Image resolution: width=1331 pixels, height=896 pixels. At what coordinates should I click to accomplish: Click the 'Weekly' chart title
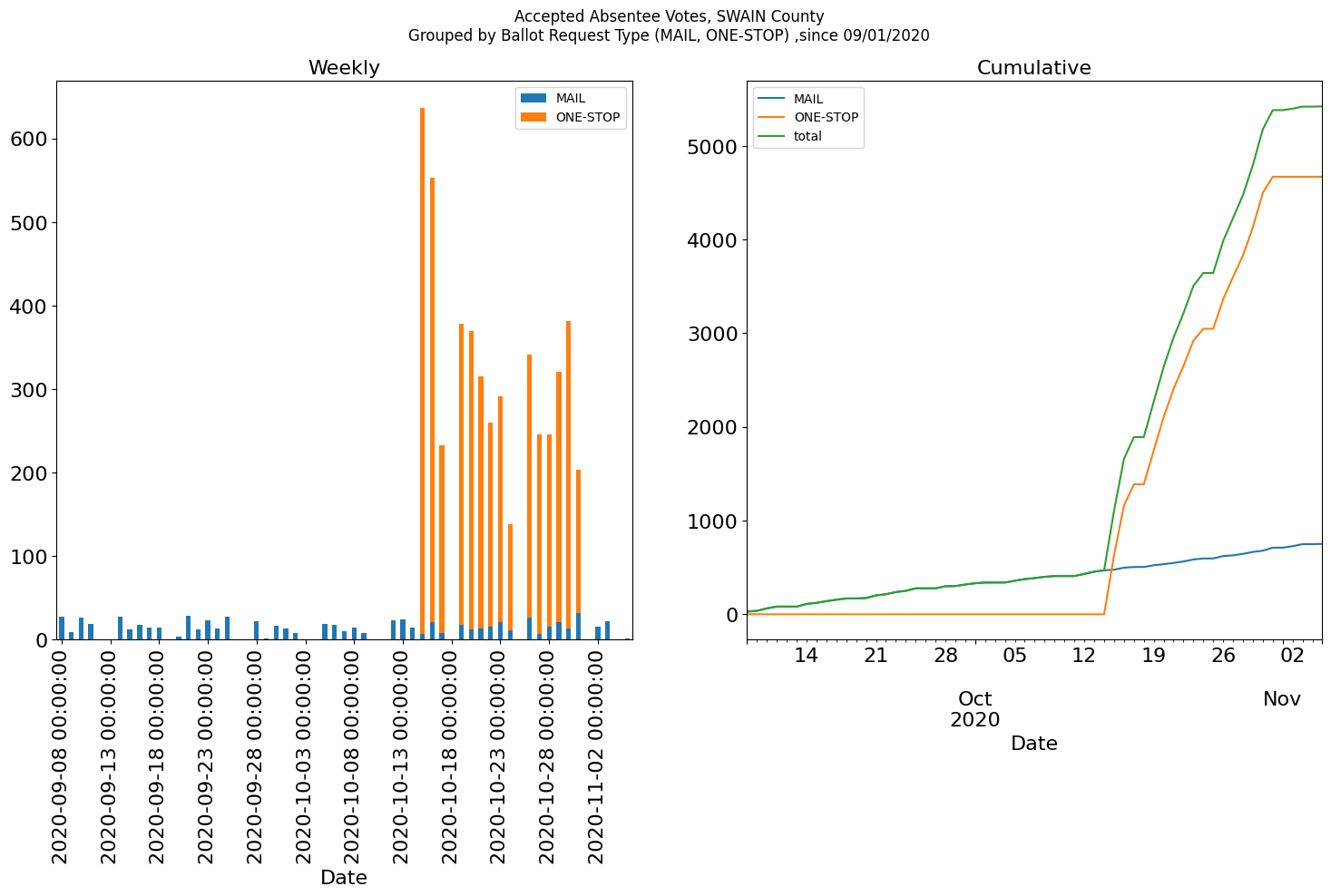click(344, 68)
